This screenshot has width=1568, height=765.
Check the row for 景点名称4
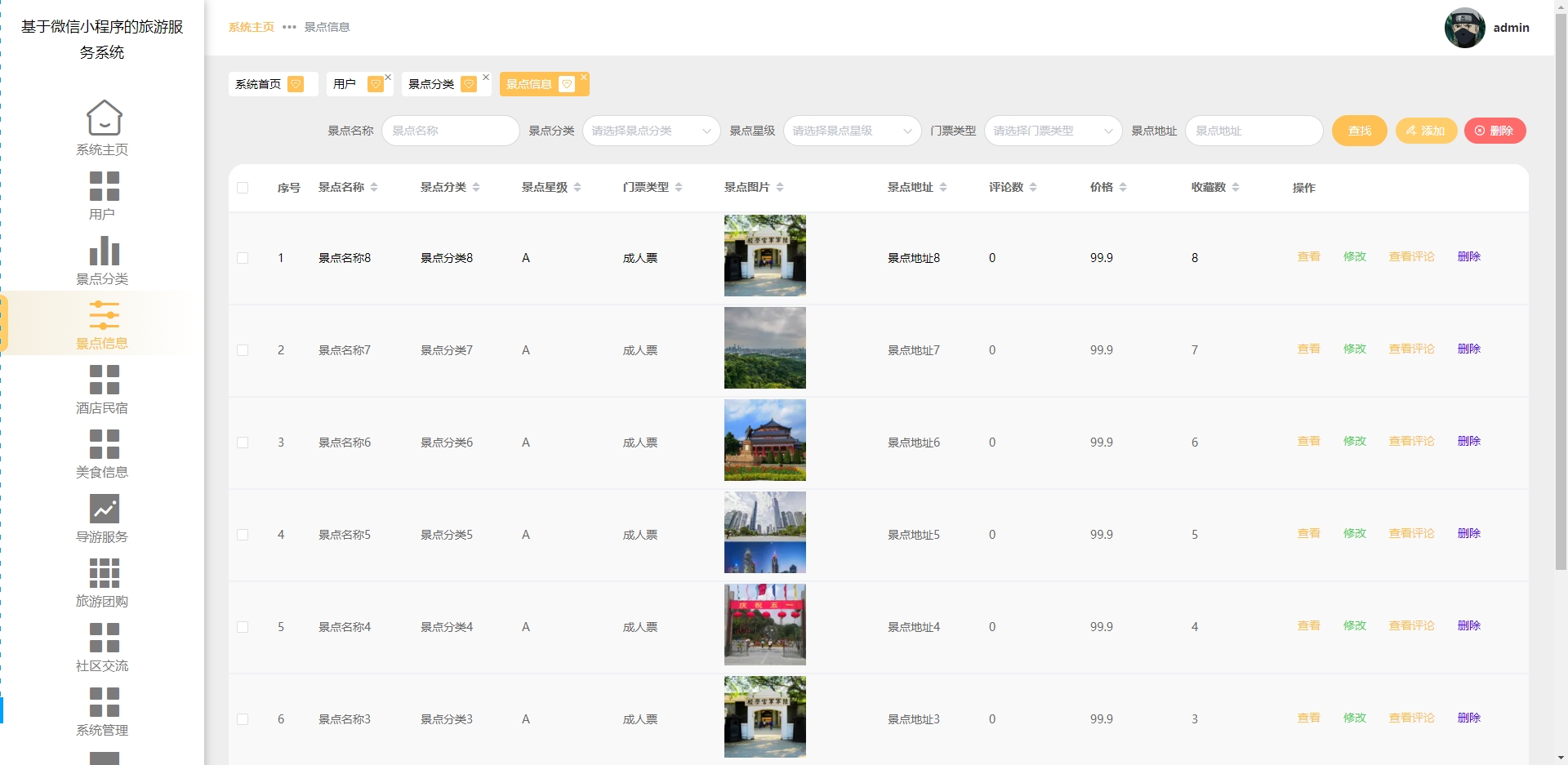coord(243,627)
